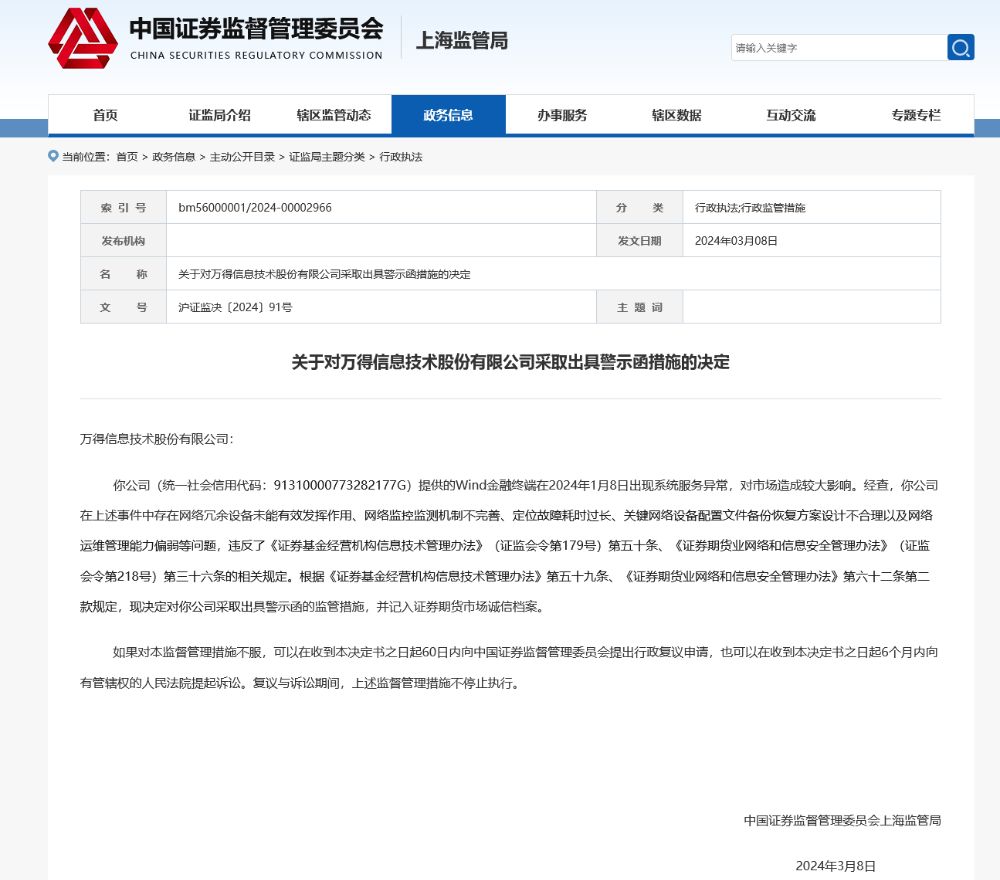The image size is (1000, 880).
Task: Go to 首页 in the breadcrumb
Action: (x=127, y=157)
